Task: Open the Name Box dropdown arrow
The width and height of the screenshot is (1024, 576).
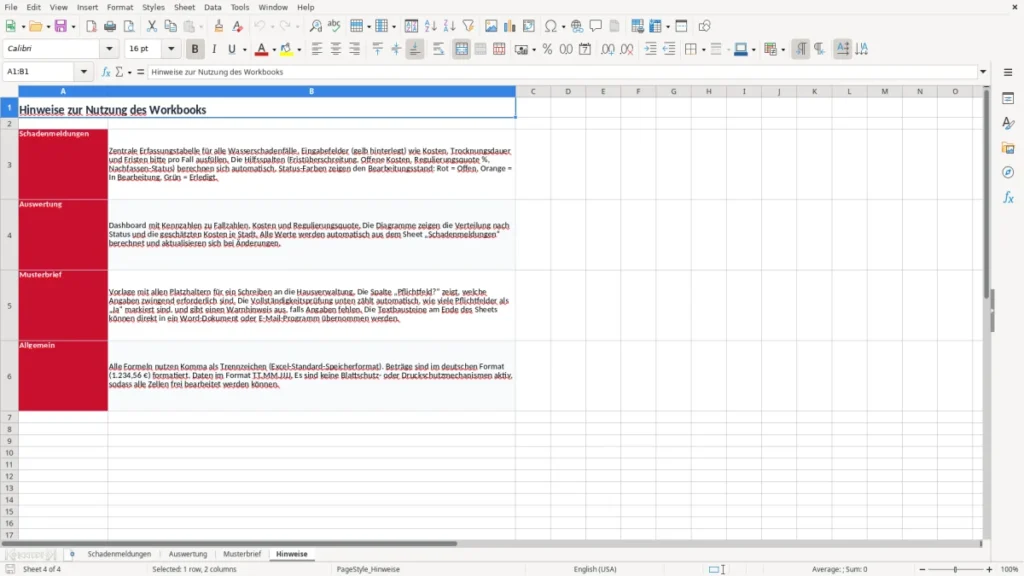Action: pyautogui.click(x=84, y=72)
